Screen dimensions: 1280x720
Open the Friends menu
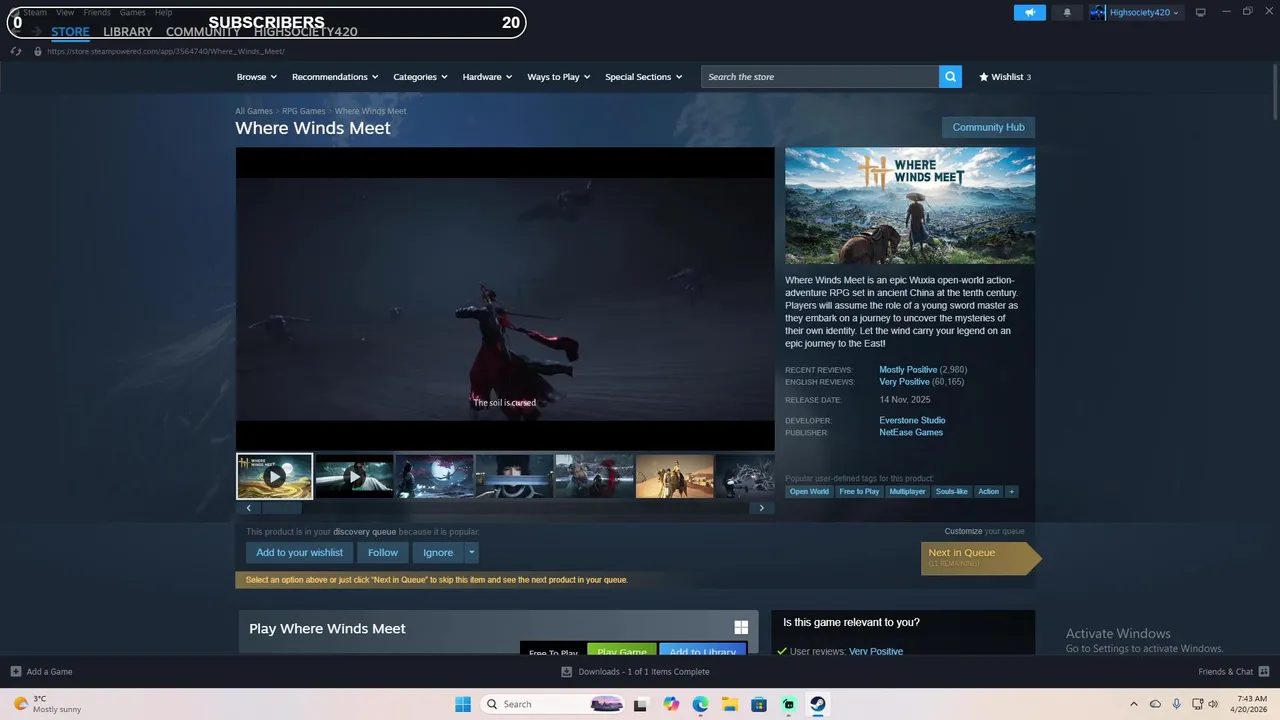pyautogui.click(x=97, y=12)
